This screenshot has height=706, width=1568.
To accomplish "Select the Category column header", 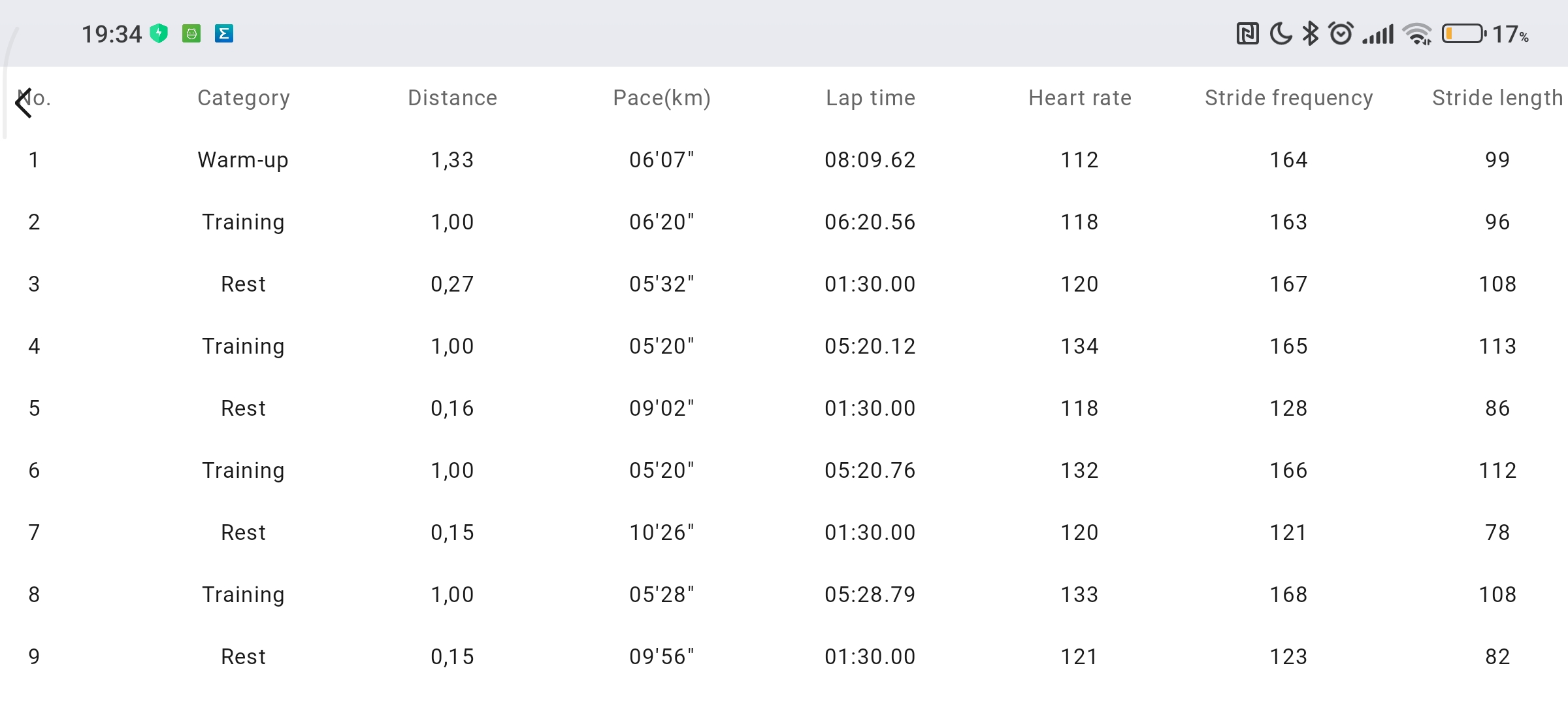I will click(244, 98).
